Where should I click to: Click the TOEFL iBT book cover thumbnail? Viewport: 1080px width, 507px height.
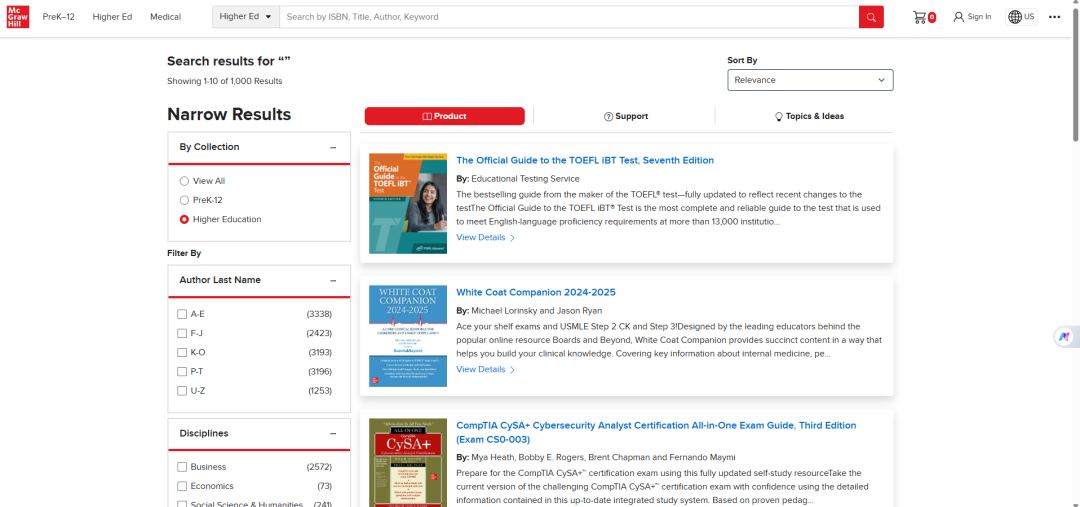point(408,203)
